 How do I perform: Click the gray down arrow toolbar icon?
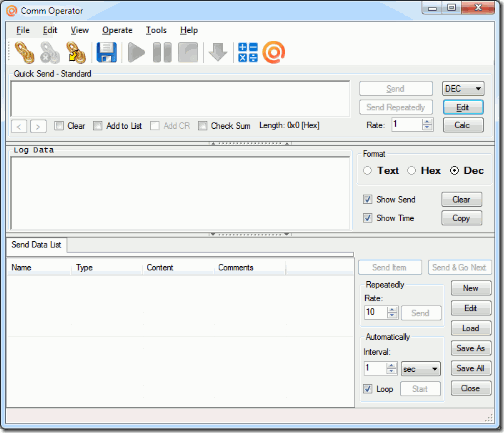[x=218, y=52]
